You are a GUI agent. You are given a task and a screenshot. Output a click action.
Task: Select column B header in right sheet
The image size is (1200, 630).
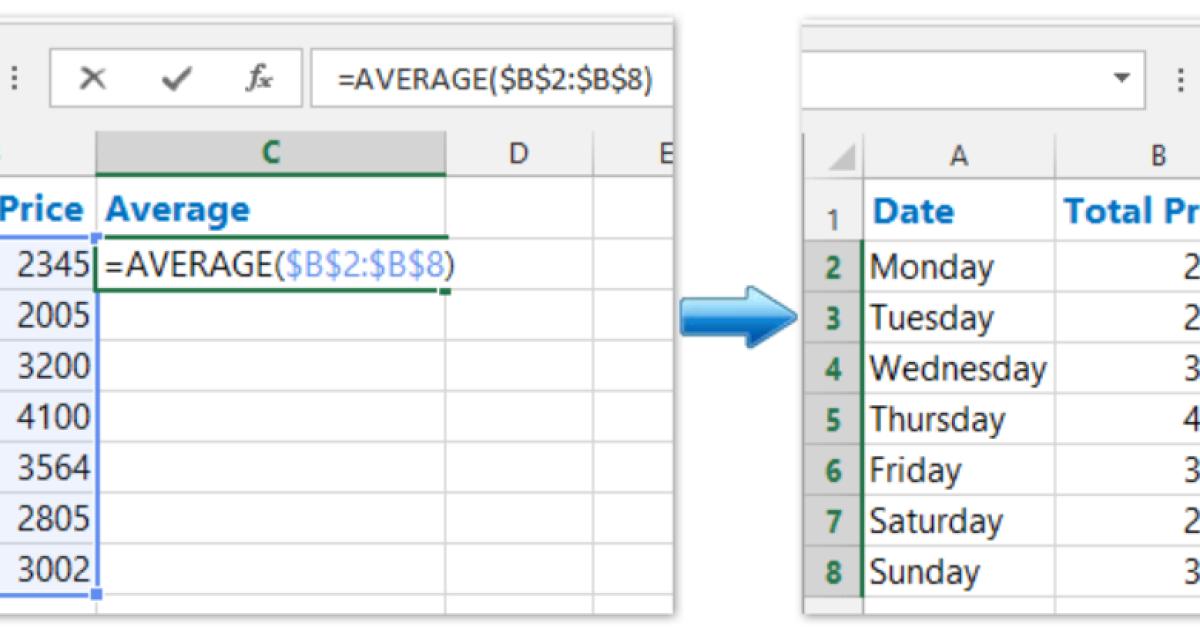(1158, 156)
